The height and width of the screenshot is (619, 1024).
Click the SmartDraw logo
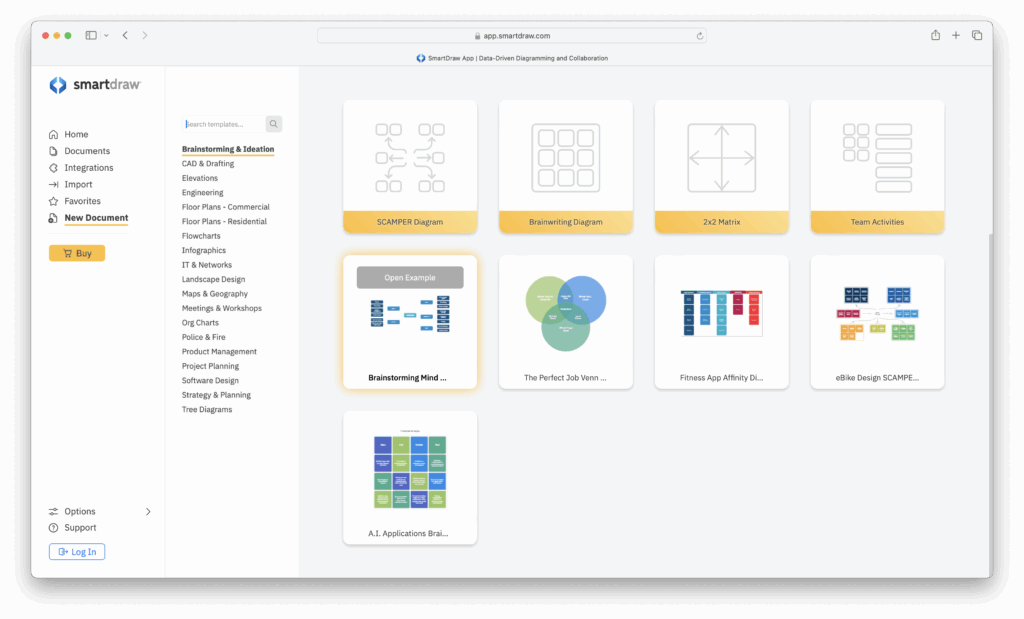pyautogui.click(x=95, y=85)
